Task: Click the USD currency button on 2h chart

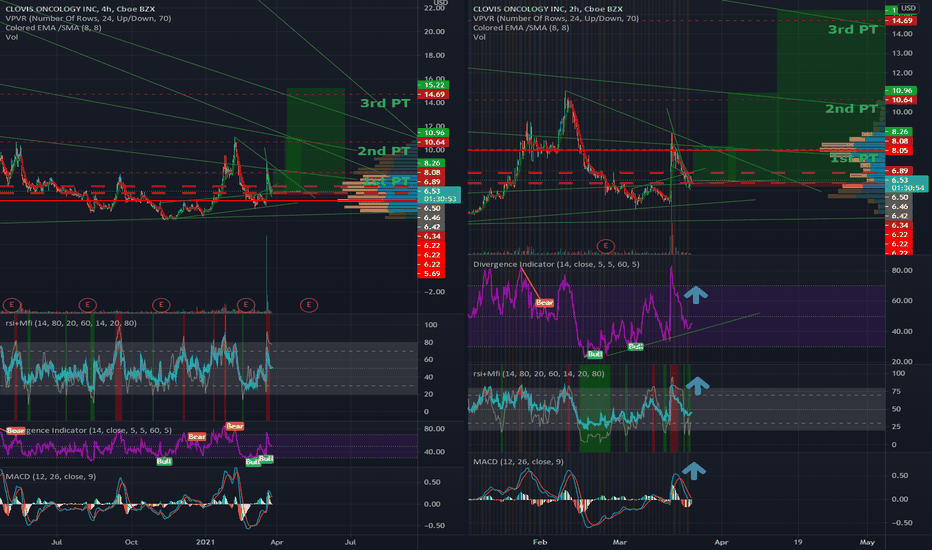Action: click(x=908, y=8)
